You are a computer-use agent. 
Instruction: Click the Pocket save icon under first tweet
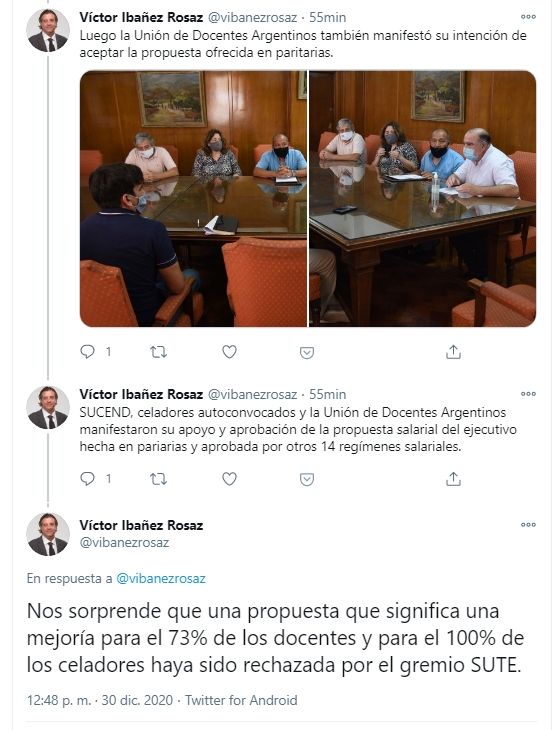point(307,352)
